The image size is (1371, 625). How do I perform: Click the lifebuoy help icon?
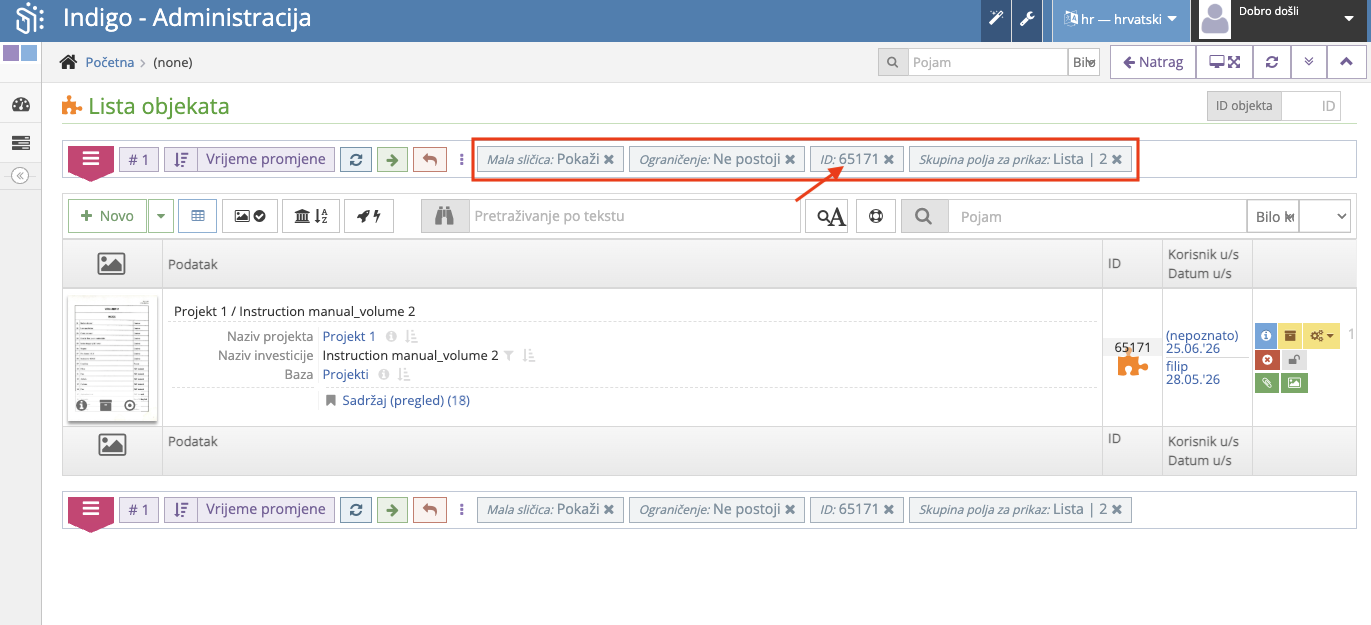click(x=876, y=216)
